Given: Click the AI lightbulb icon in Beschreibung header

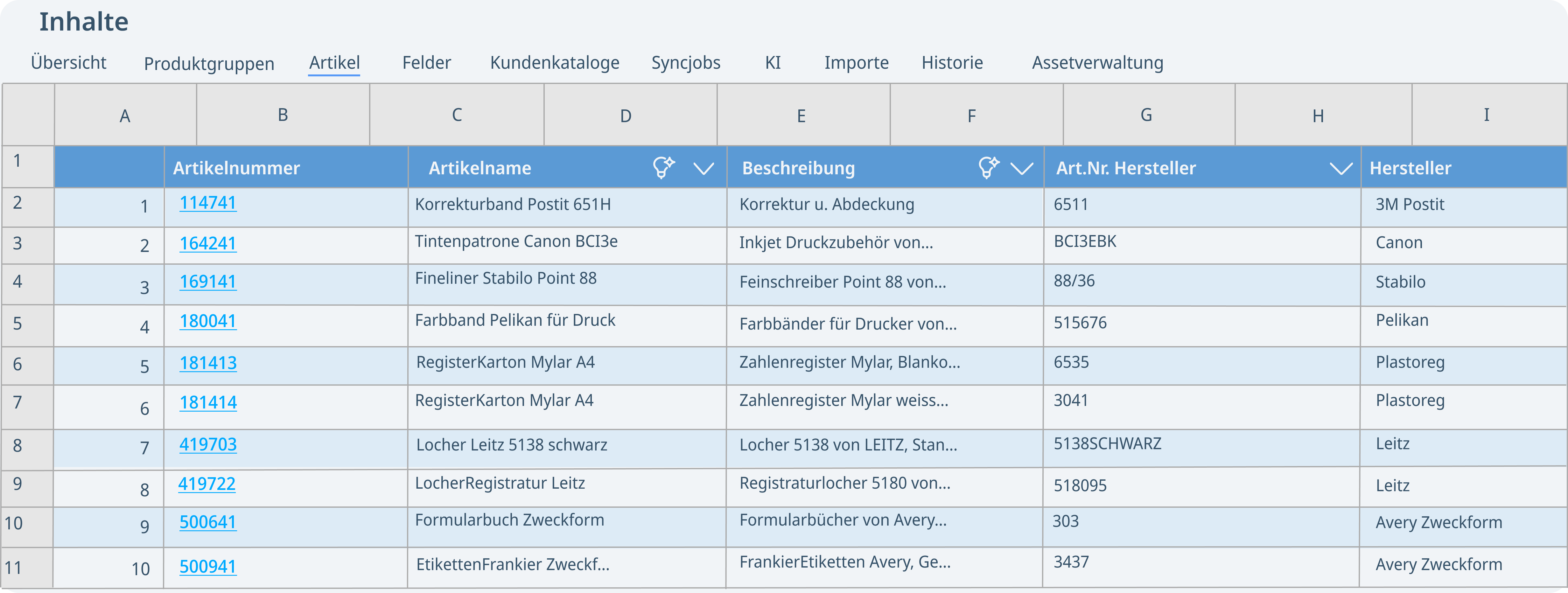Looking at the screenshot, I should pos(989,167).
